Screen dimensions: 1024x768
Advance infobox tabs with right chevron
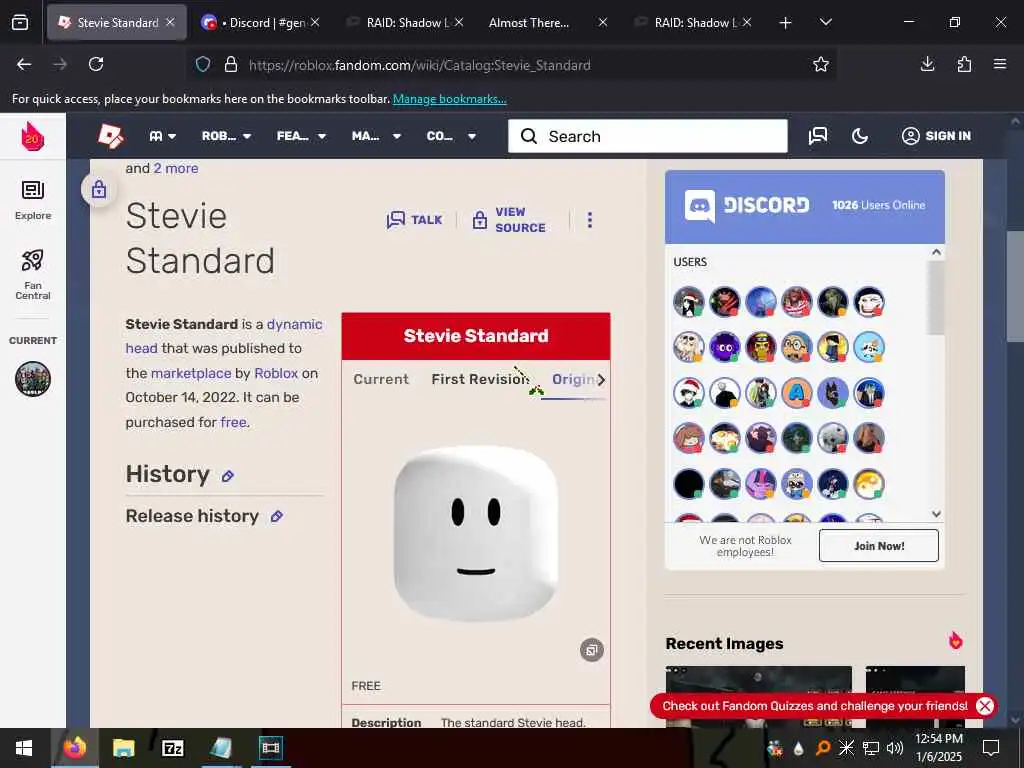tap(601, 379)
